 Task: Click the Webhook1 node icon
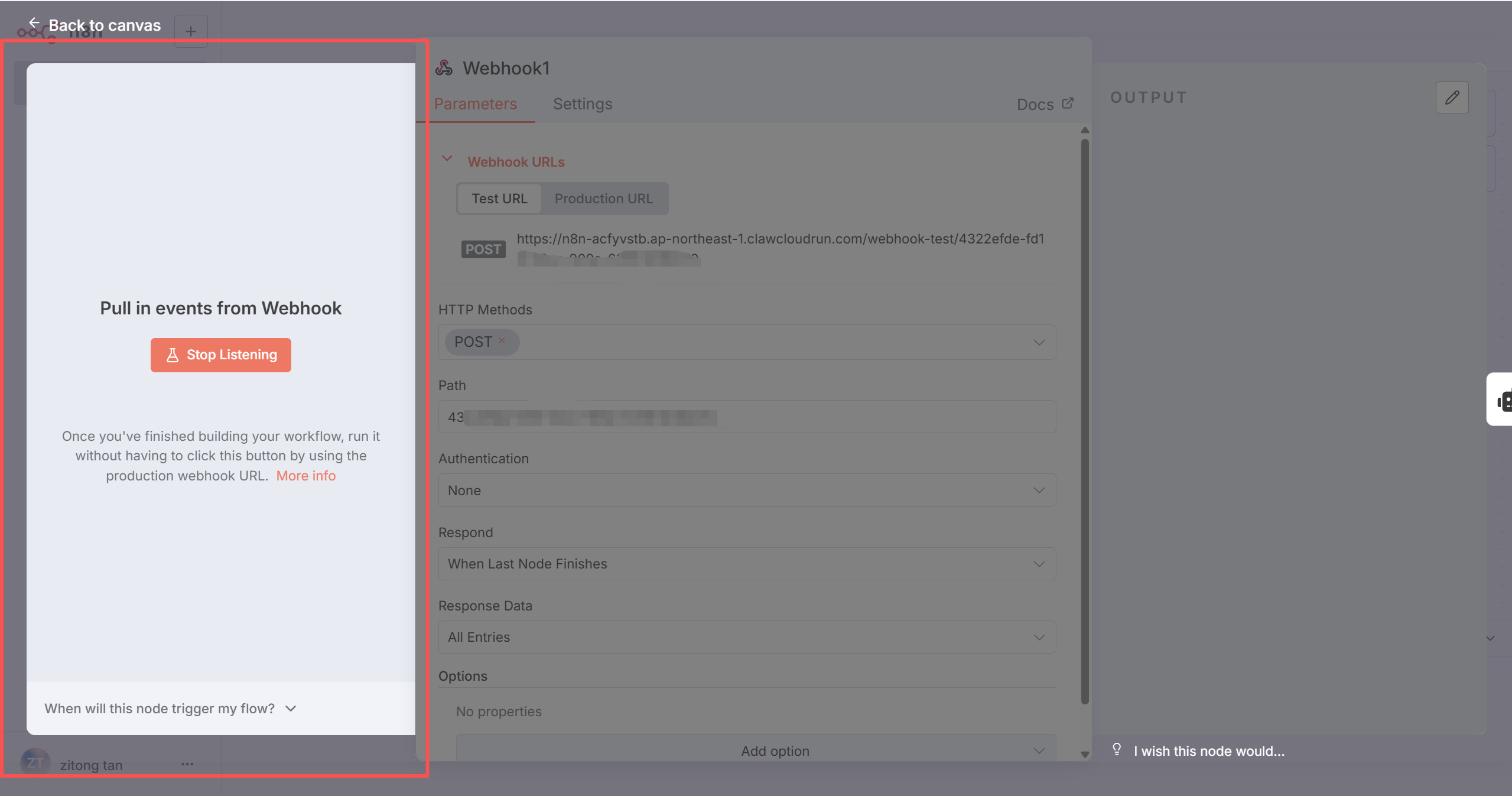pyautogui.click(x=444, y=68)
